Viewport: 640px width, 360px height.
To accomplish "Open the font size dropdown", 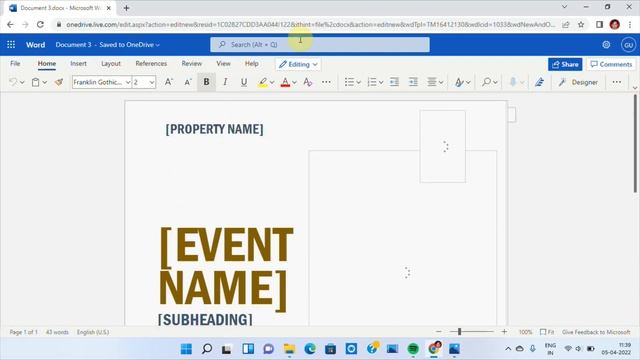I will (152, 82).
